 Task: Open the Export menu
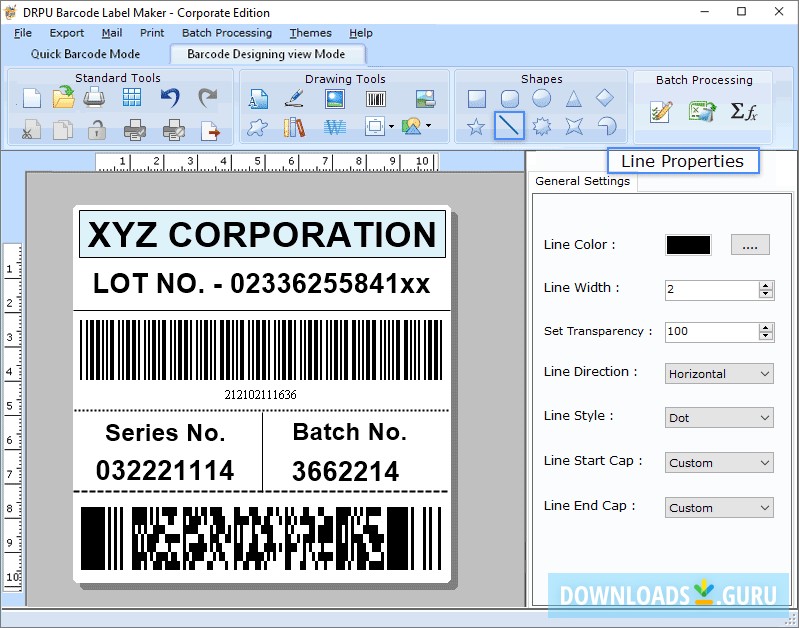pos(67,33)
